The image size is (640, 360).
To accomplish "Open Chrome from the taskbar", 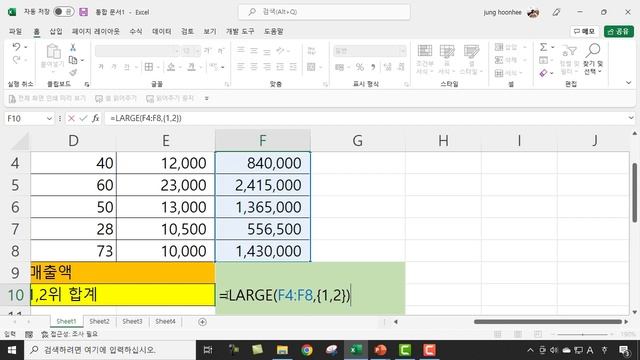I will pos(307,350).
